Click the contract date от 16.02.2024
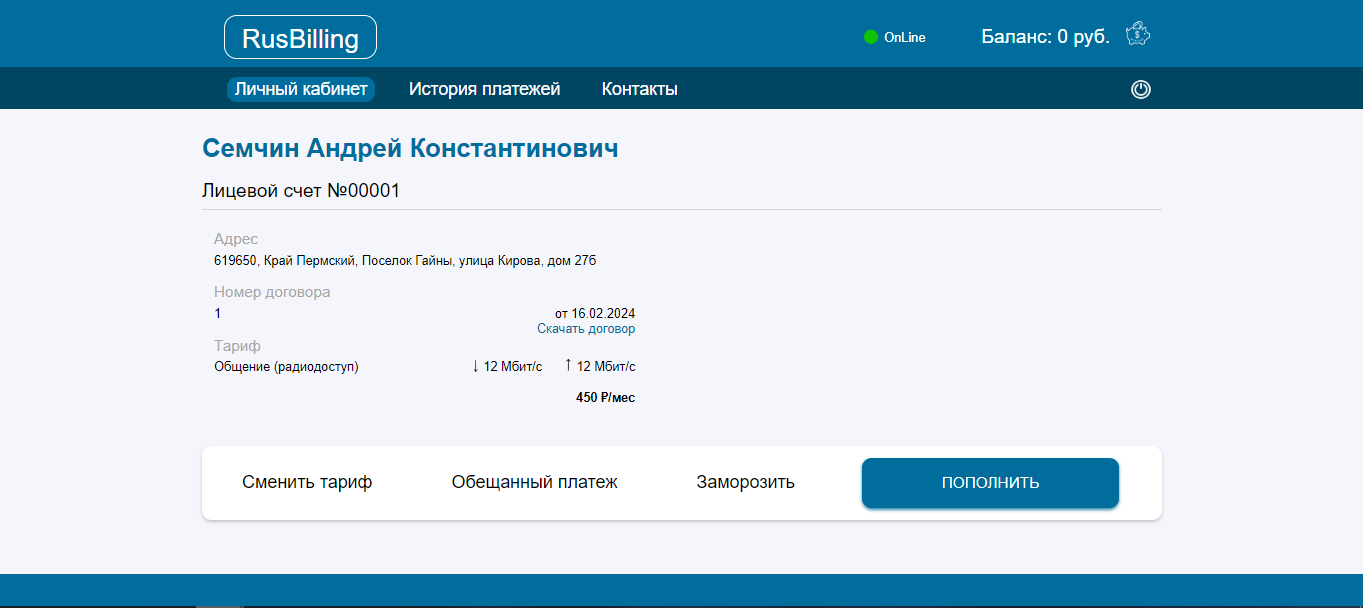Screen dimensions: 1363x608 click(595, 313)
